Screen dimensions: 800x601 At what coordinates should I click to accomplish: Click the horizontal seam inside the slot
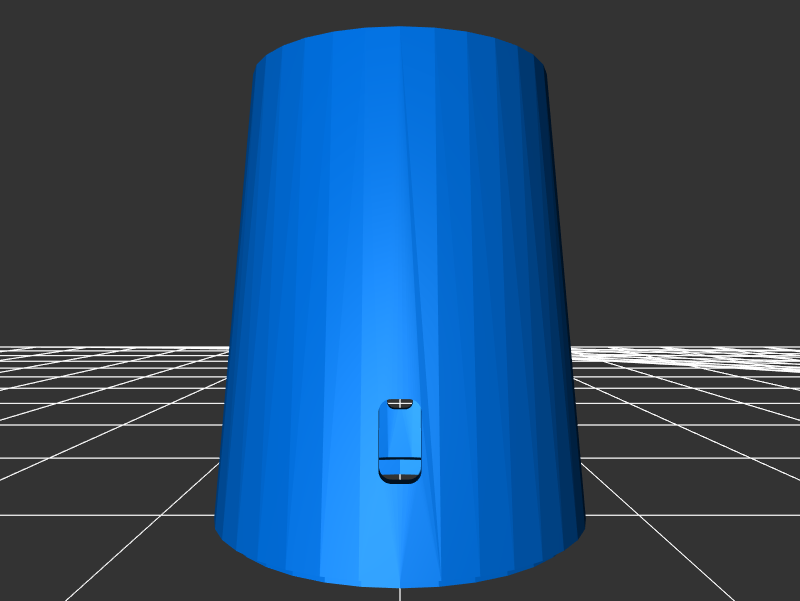pos(400,458)
